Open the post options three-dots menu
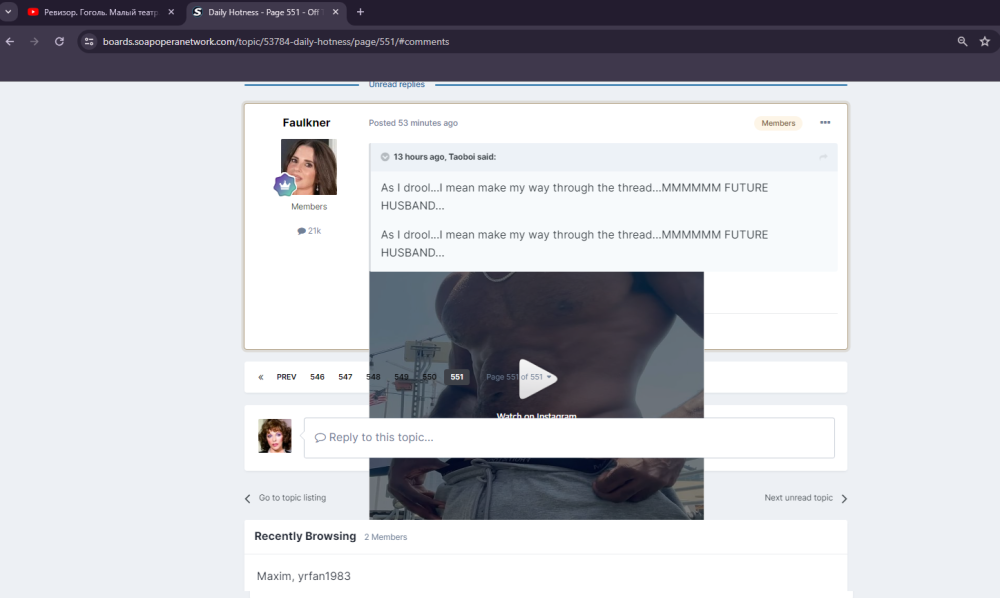 click(825, 123)
